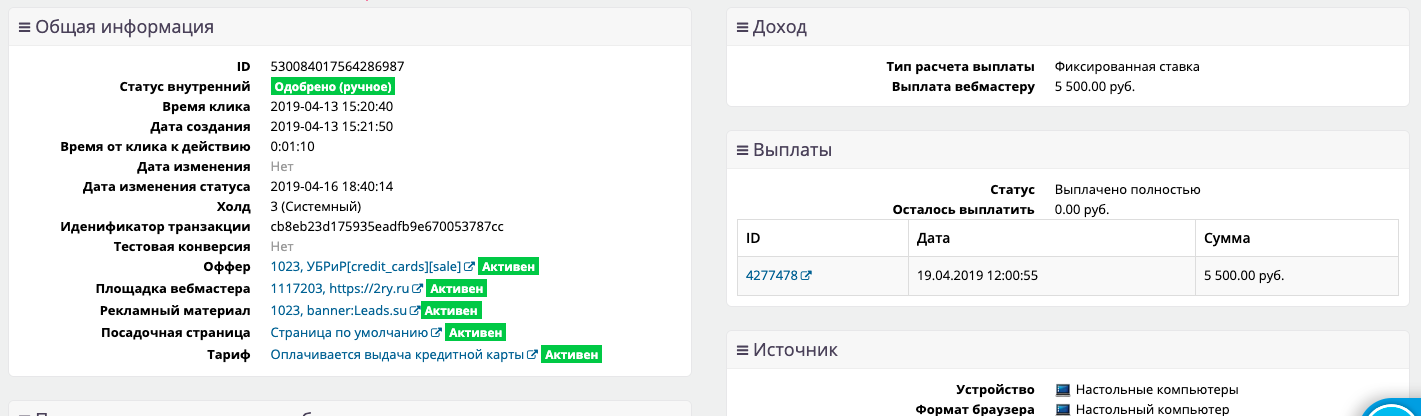Click the Сумма column header in payouts table
Viewport: 1421px width, 416px height.
pos(1228,240)
